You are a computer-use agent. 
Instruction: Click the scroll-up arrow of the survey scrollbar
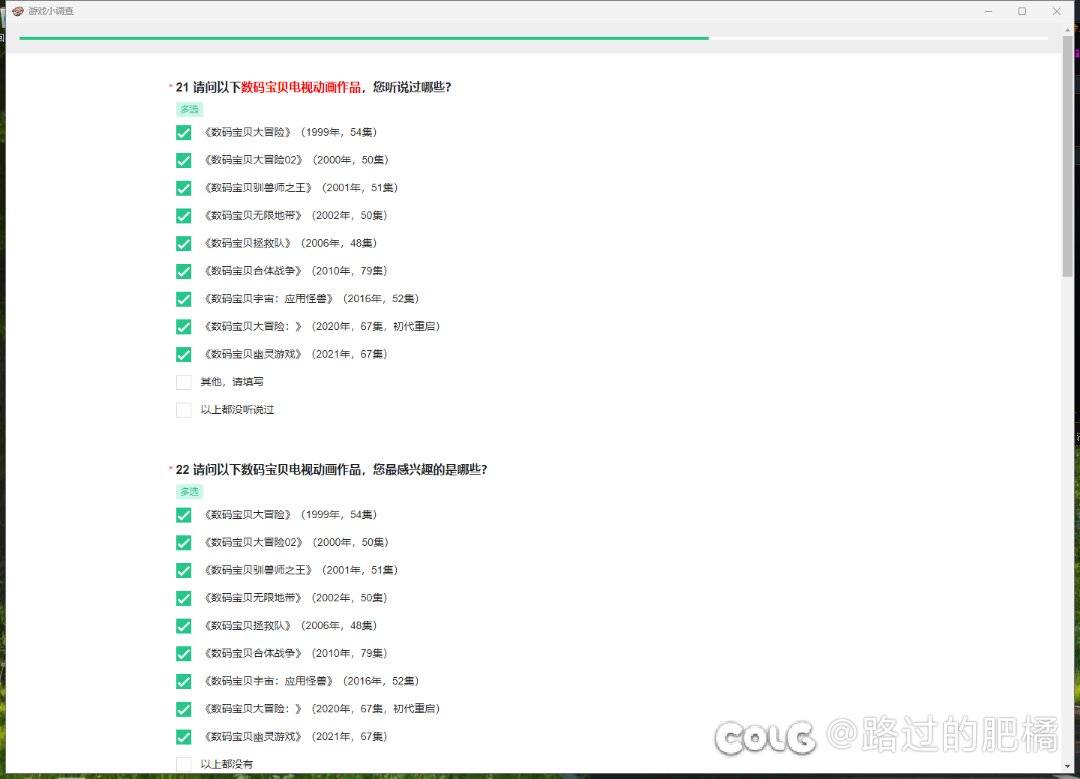1068,30
